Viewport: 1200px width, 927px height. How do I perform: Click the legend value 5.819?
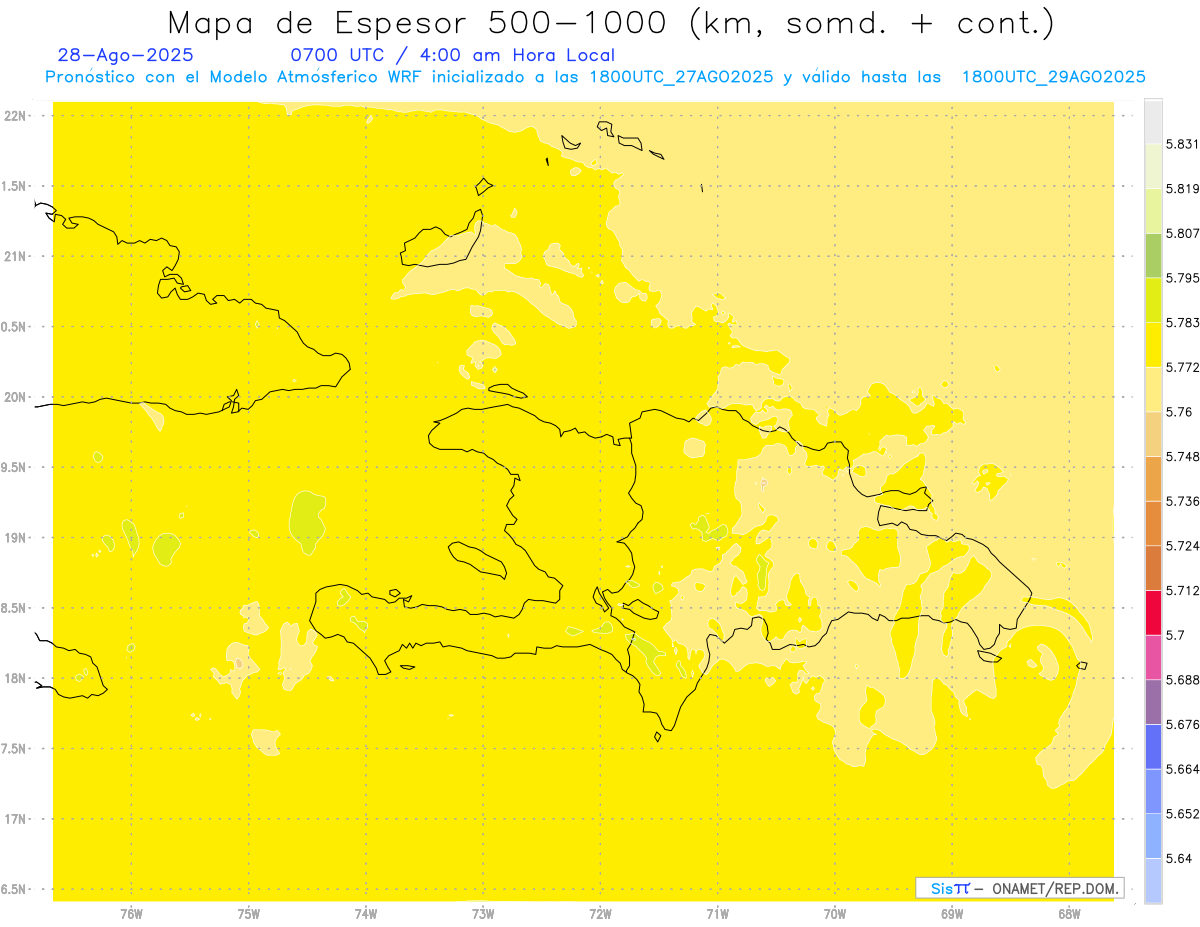[x=1183, y=189]
